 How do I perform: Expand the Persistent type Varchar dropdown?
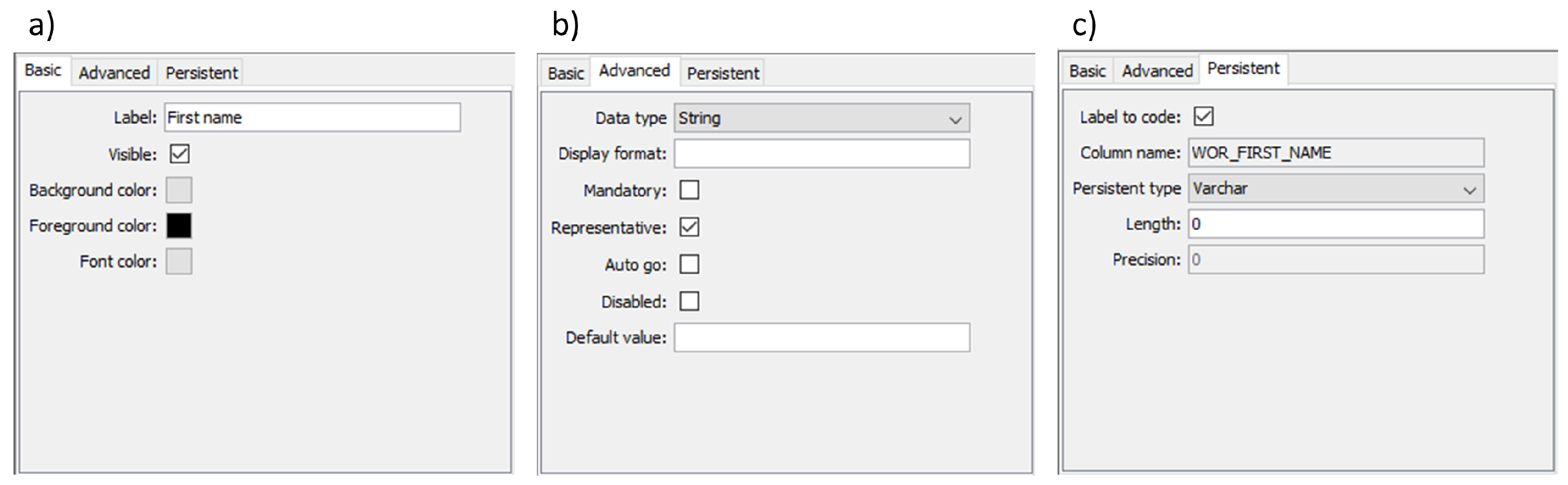pos(1335,188)
